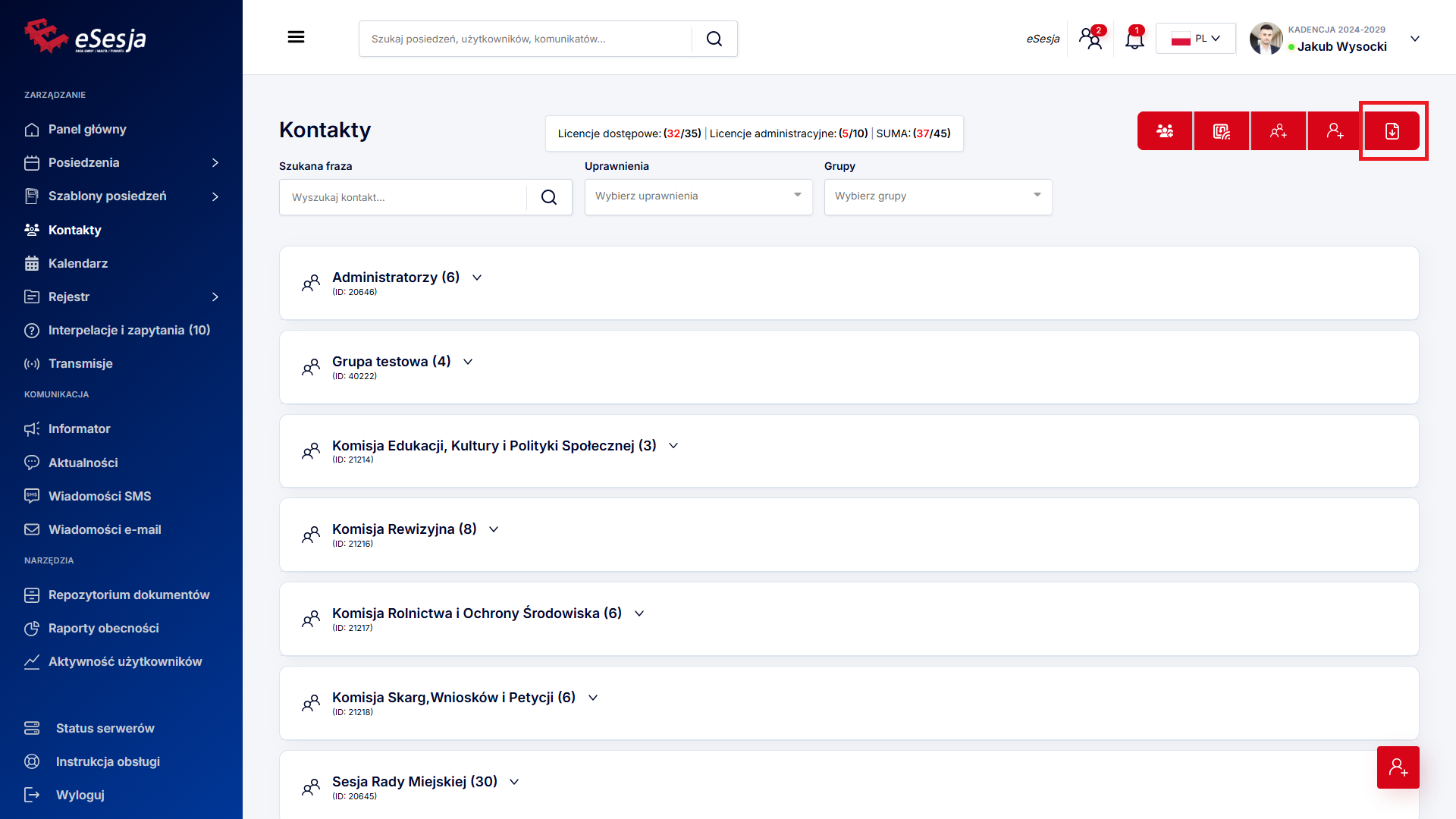Go to Kalendarz in sidebar
This screenshot has width=1456, height=819.
pyautogui.click(x=77, y=263)
